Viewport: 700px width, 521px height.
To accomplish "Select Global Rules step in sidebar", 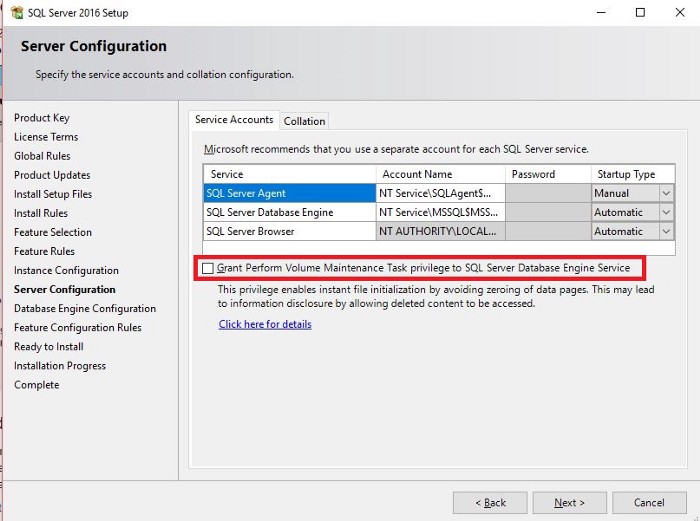I will pos(42,156).
